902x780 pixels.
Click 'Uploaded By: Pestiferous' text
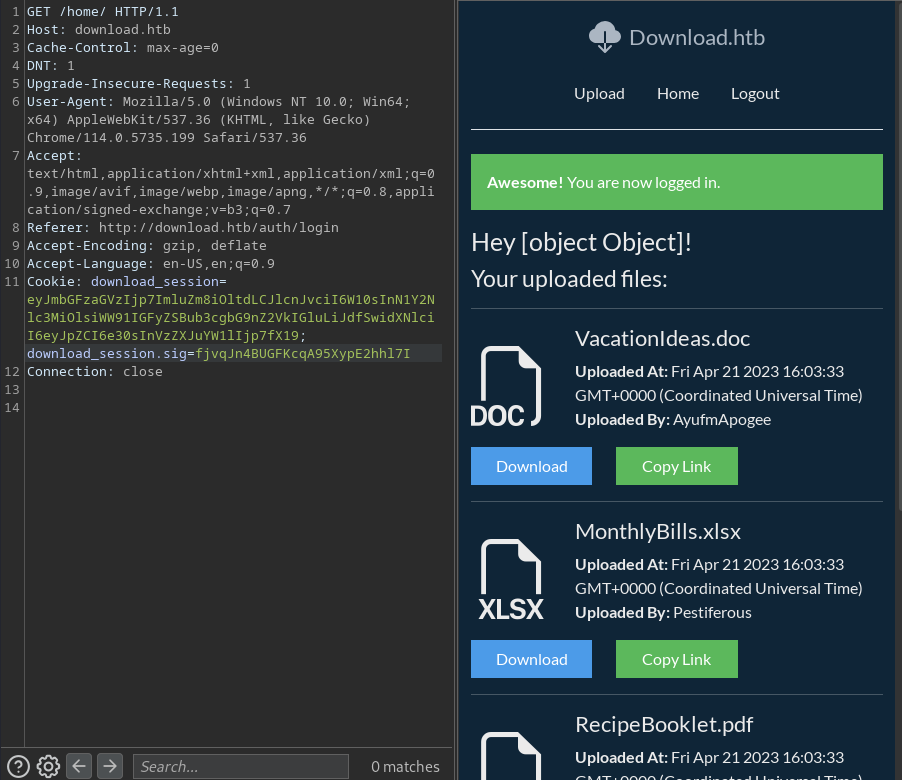point(663,613)
